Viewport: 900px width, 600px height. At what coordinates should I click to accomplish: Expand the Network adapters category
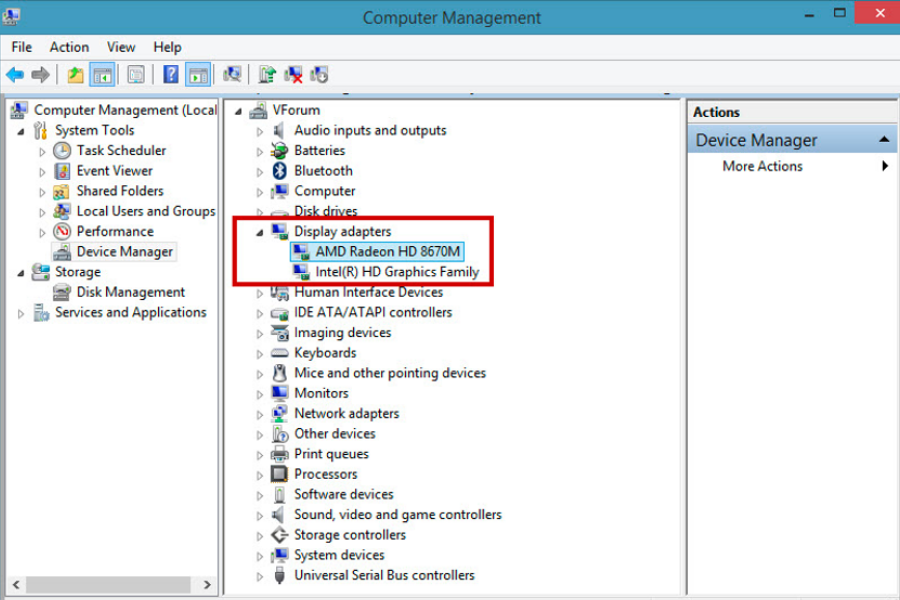click(260, 414)
